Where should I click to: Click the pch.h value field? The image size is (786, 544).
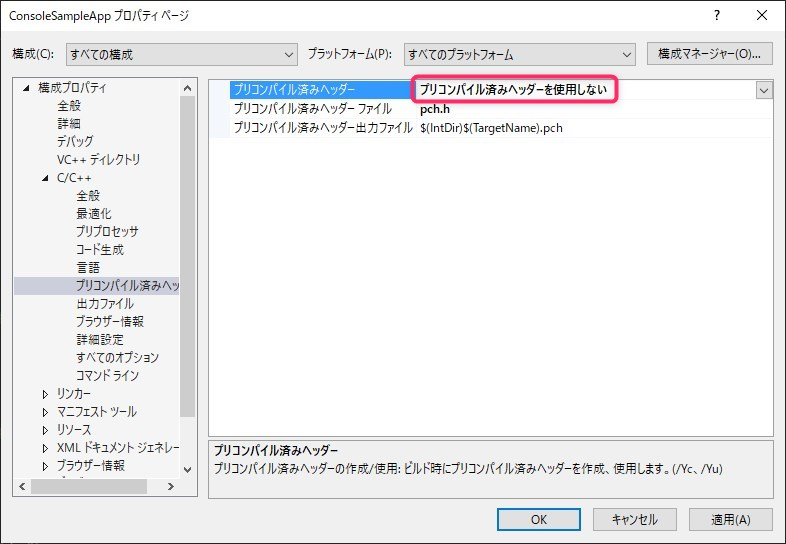594,109
